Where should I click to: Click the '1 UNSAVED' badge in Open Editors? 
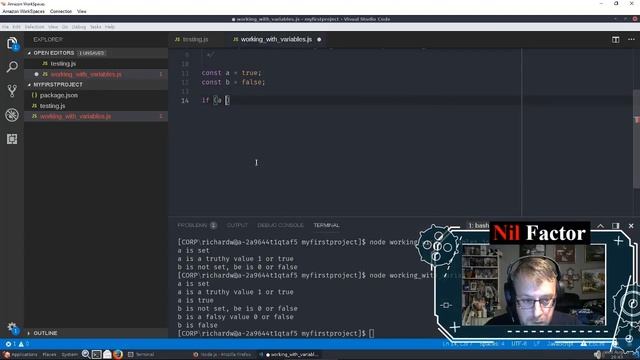pos(91,53)
